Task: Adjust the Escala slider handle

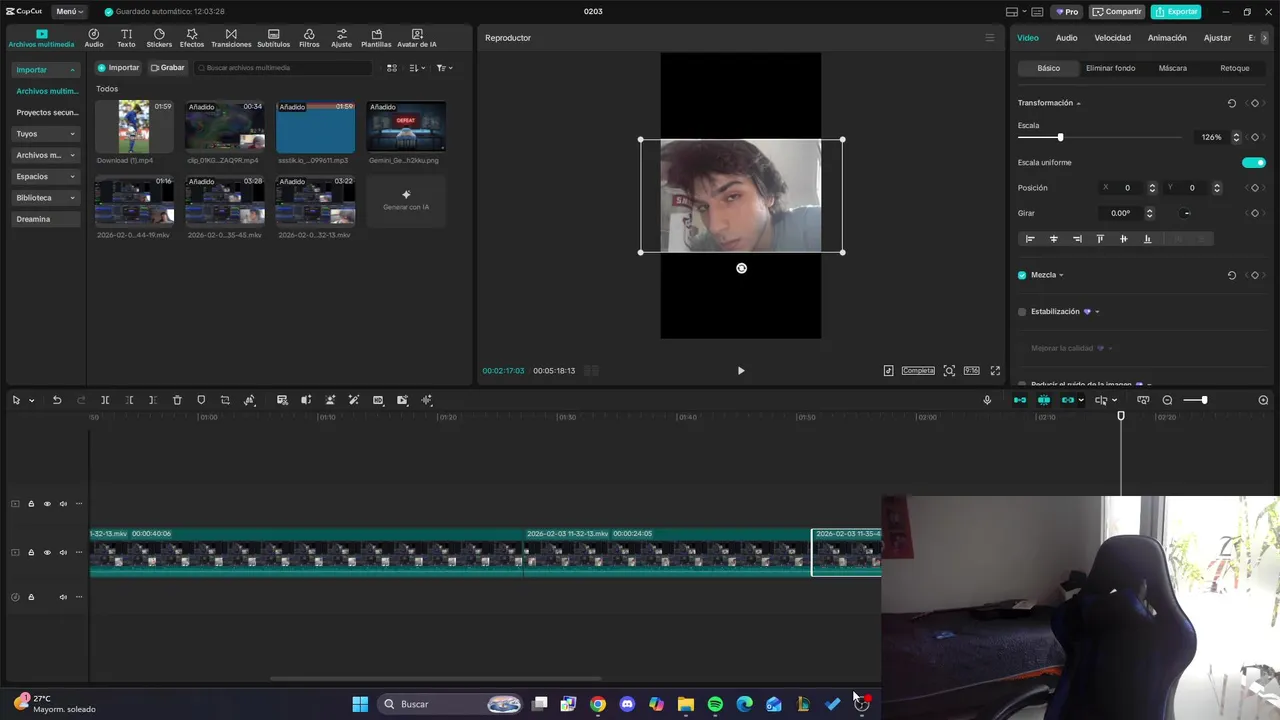Action: click(x=1060, y=137)
